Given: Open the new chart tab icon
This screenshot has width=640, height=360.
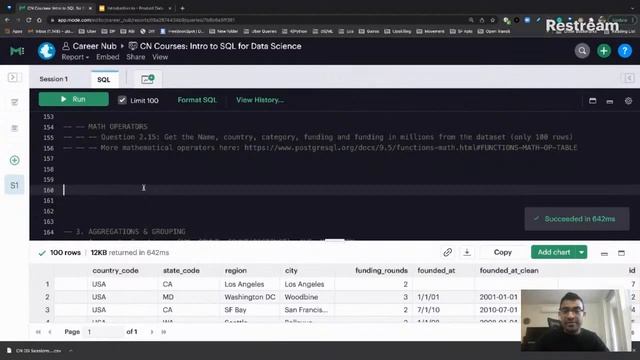Looking at the screenshot, I should (x=147, y=79).
